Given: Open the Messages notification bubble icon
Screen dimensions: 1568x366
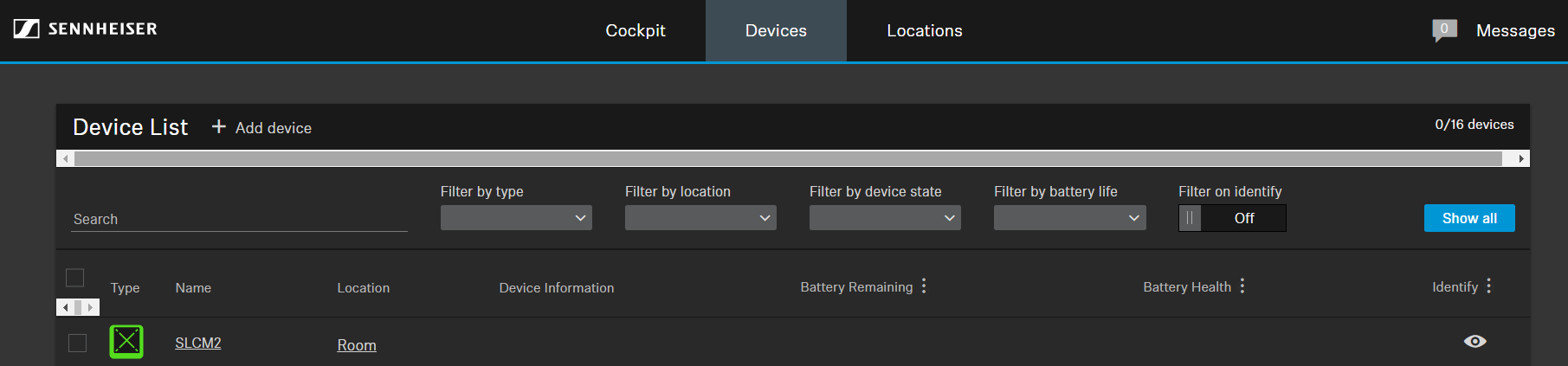Looking at the screenshot, I should pyautogui.click(x=1444, y=30).
